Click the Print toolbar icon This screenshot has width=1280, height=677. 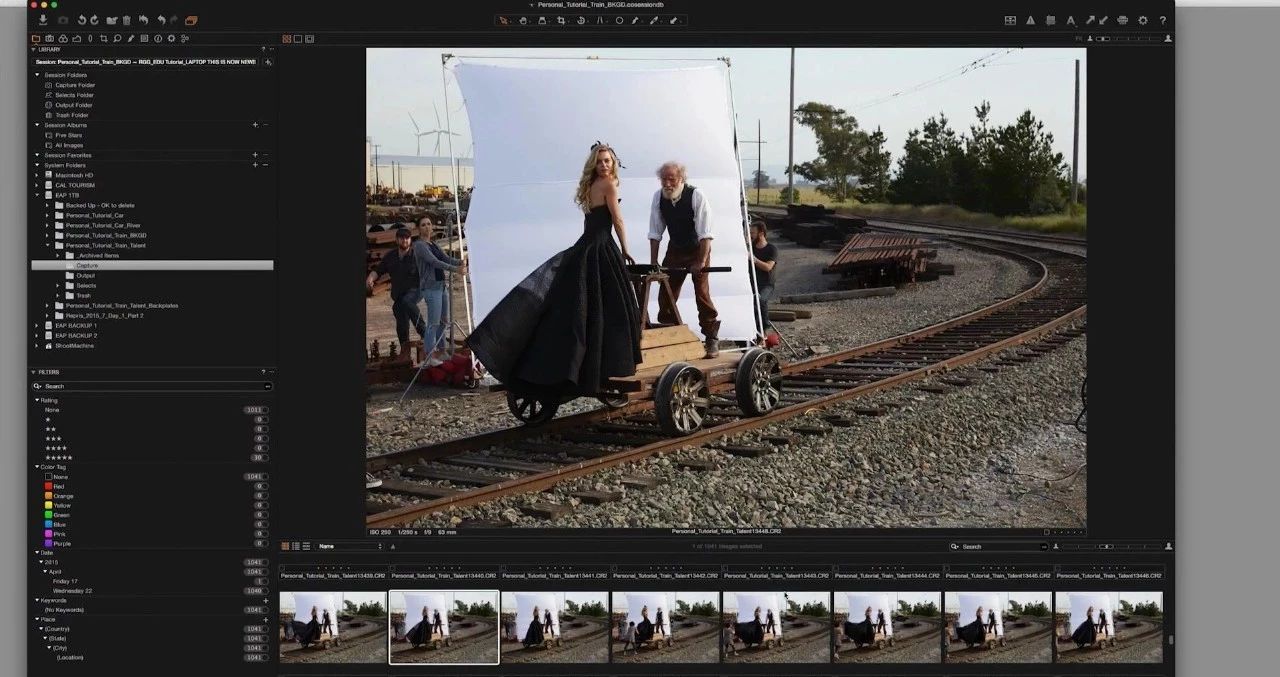[x=1122, y=20]
